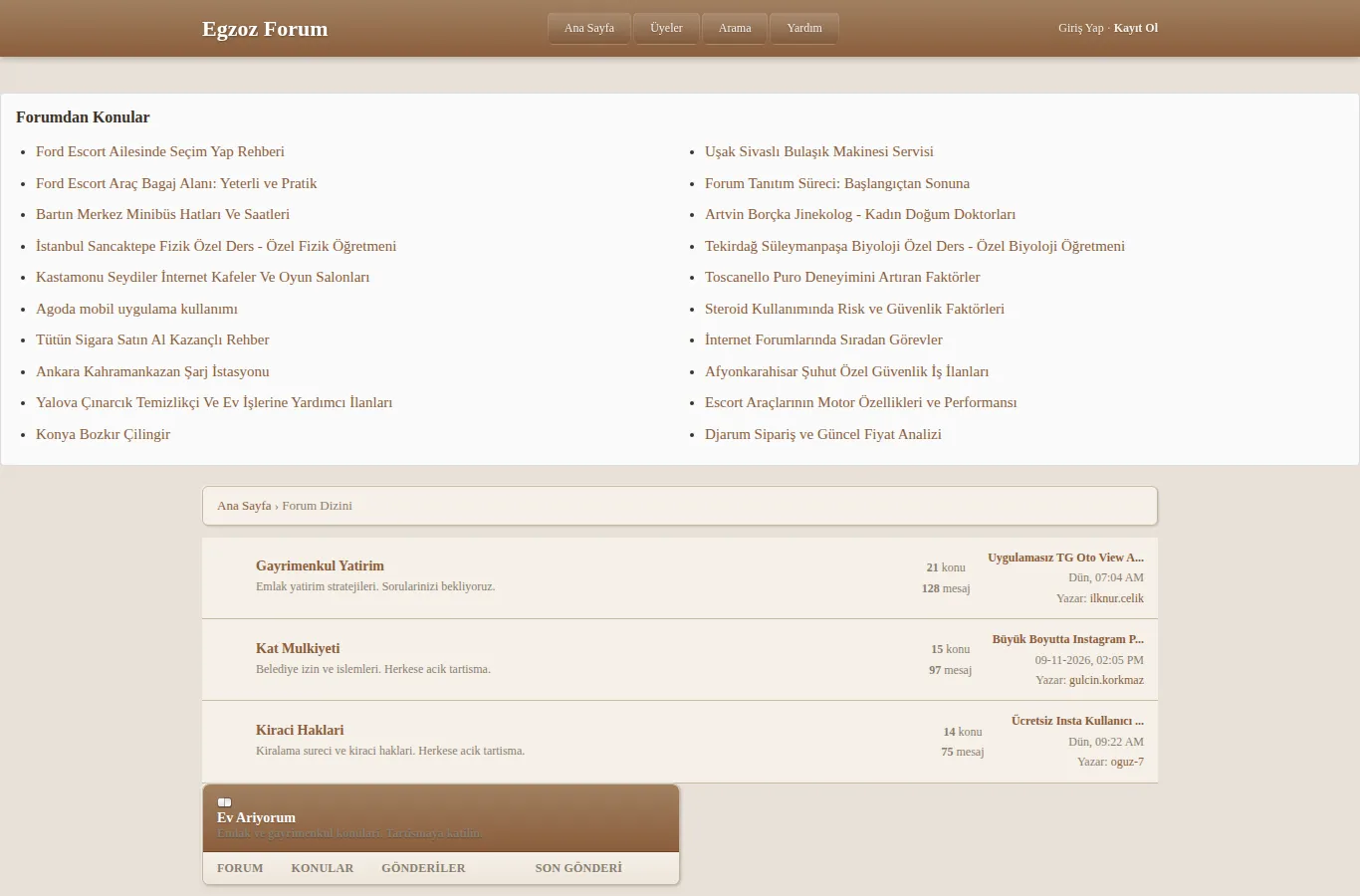Open the Konya Bozkır Çilingir topic
This screenshot has width=1360, height=896.
pos(103,434)
